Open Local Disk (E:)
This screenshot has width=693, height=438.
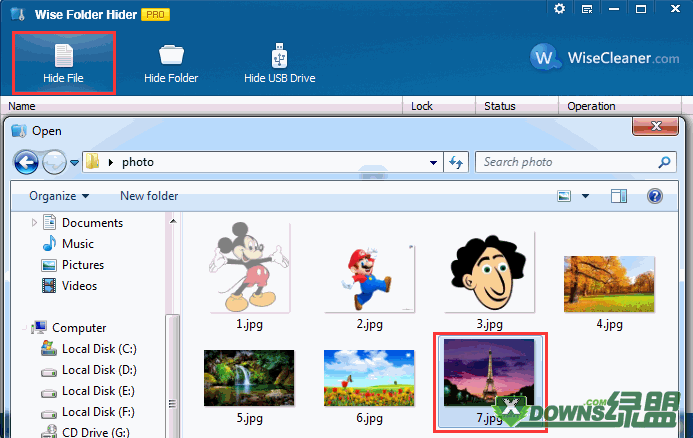tap(98, 391)
